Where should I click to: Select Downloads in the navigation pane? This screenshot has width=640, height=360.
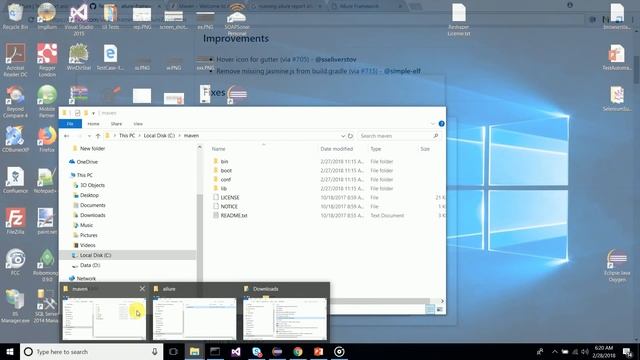coord(93,215)
